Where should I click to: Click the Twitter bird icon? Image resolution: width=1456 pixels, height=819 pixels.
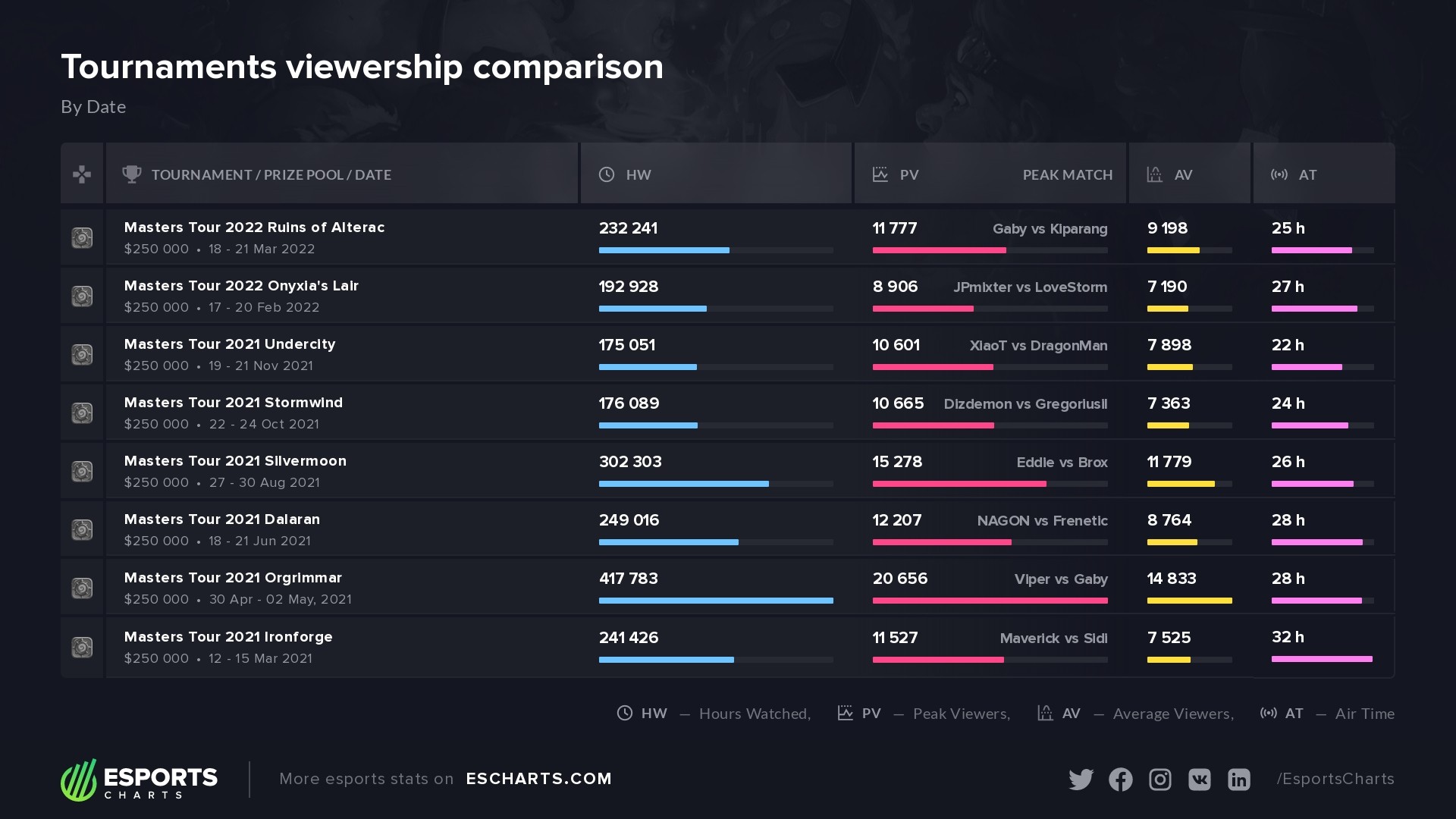click(1081, 780)
